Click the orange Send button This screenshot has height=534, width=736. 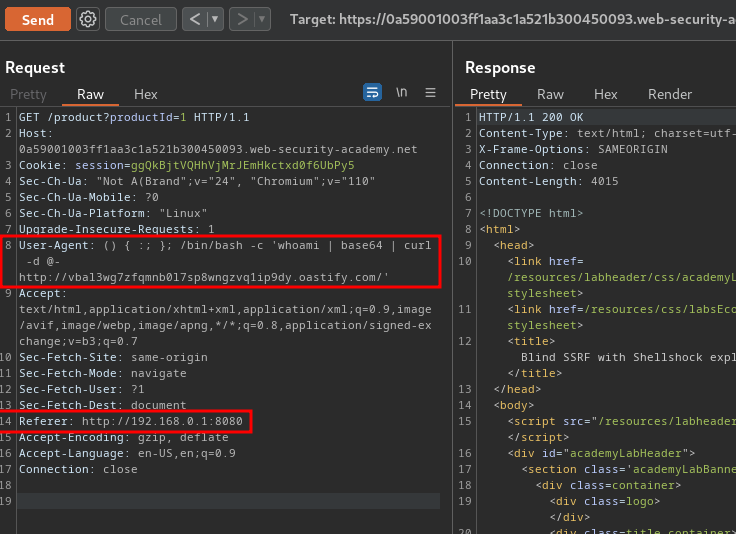38,19
